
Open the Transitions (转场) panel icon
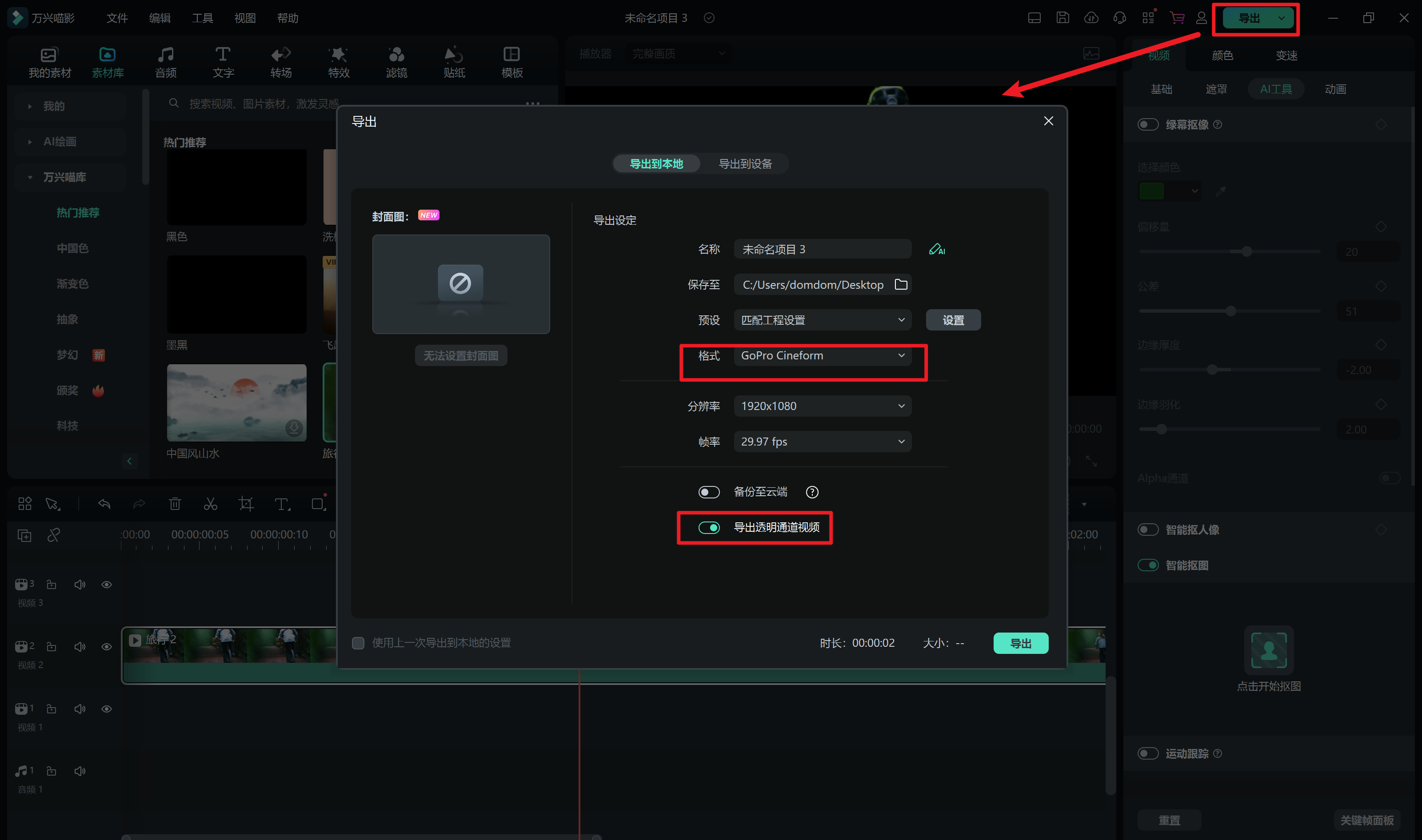click(281, 61)
